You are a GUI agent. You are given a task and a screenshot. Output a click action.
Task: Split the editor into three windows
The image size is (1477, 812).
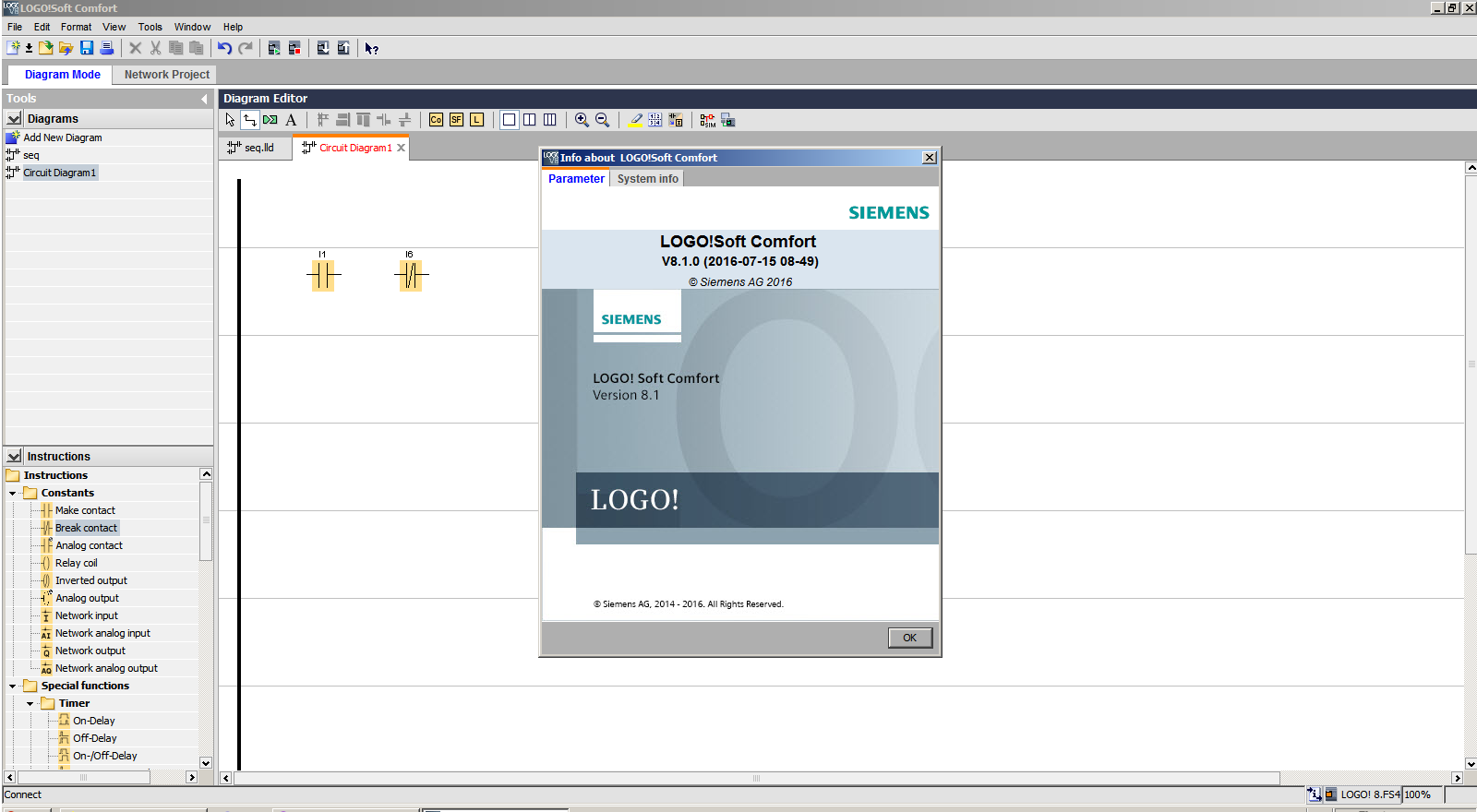click(549, 120)
